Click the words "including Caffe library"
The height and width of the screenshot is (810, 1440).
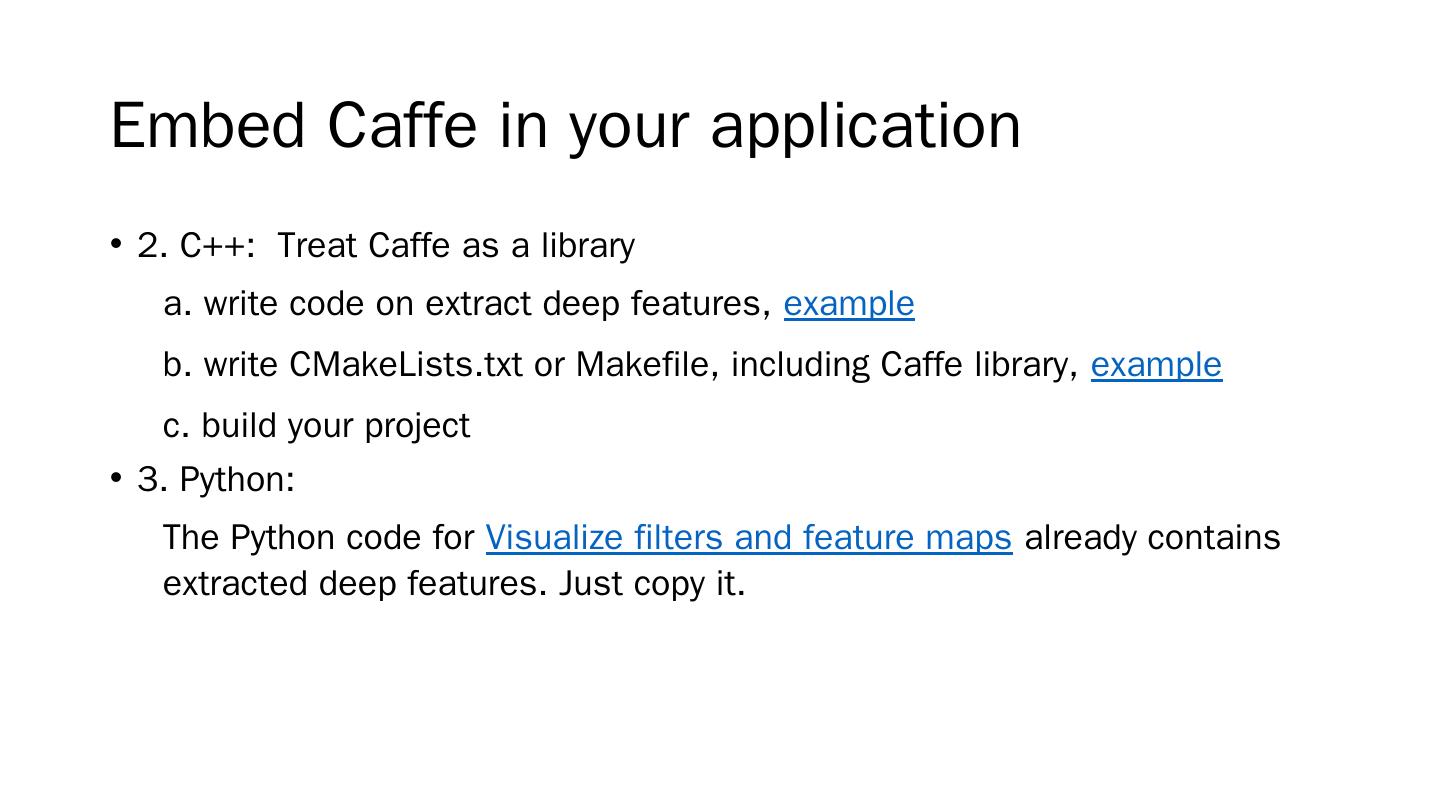coord(904,365)
